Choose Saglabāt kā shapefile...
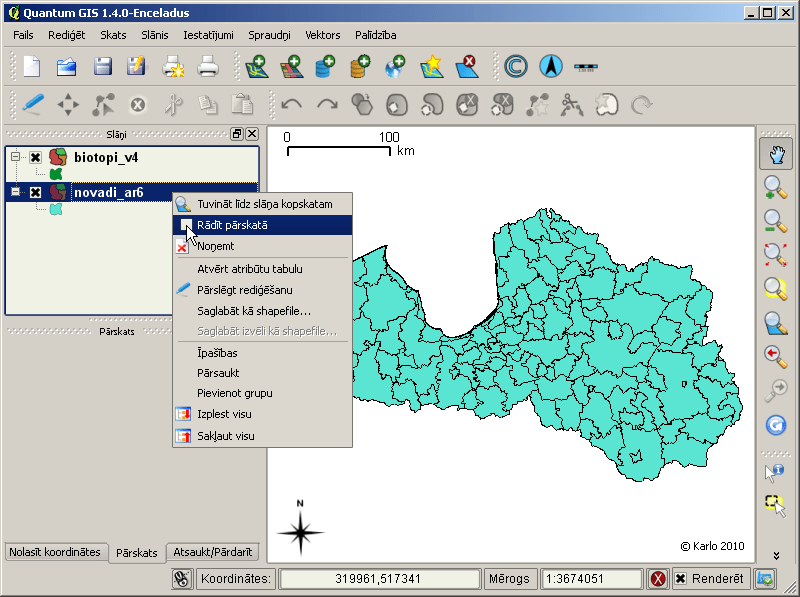The image size is (800, 597). [263, 311]
